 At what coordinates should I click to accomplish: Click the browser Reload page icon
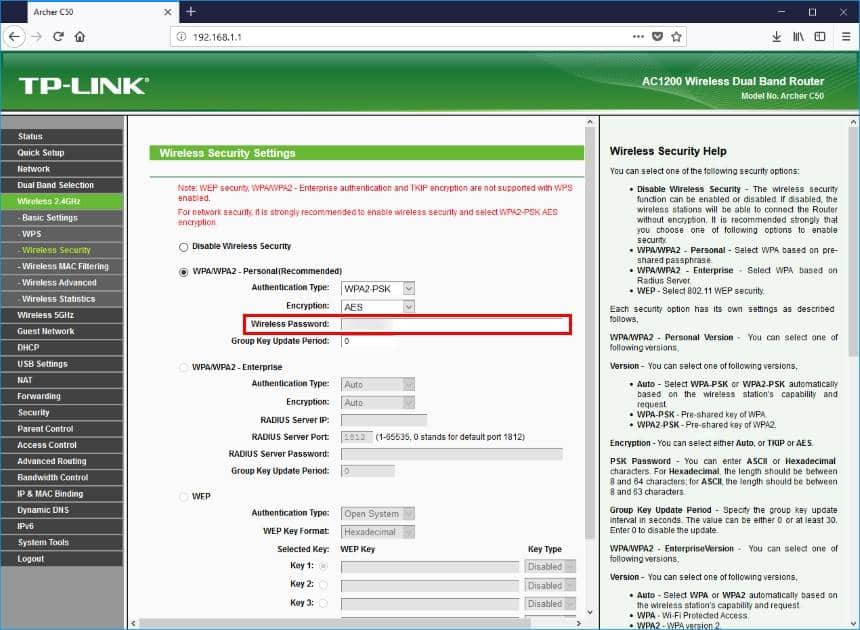tap(59, 36)
